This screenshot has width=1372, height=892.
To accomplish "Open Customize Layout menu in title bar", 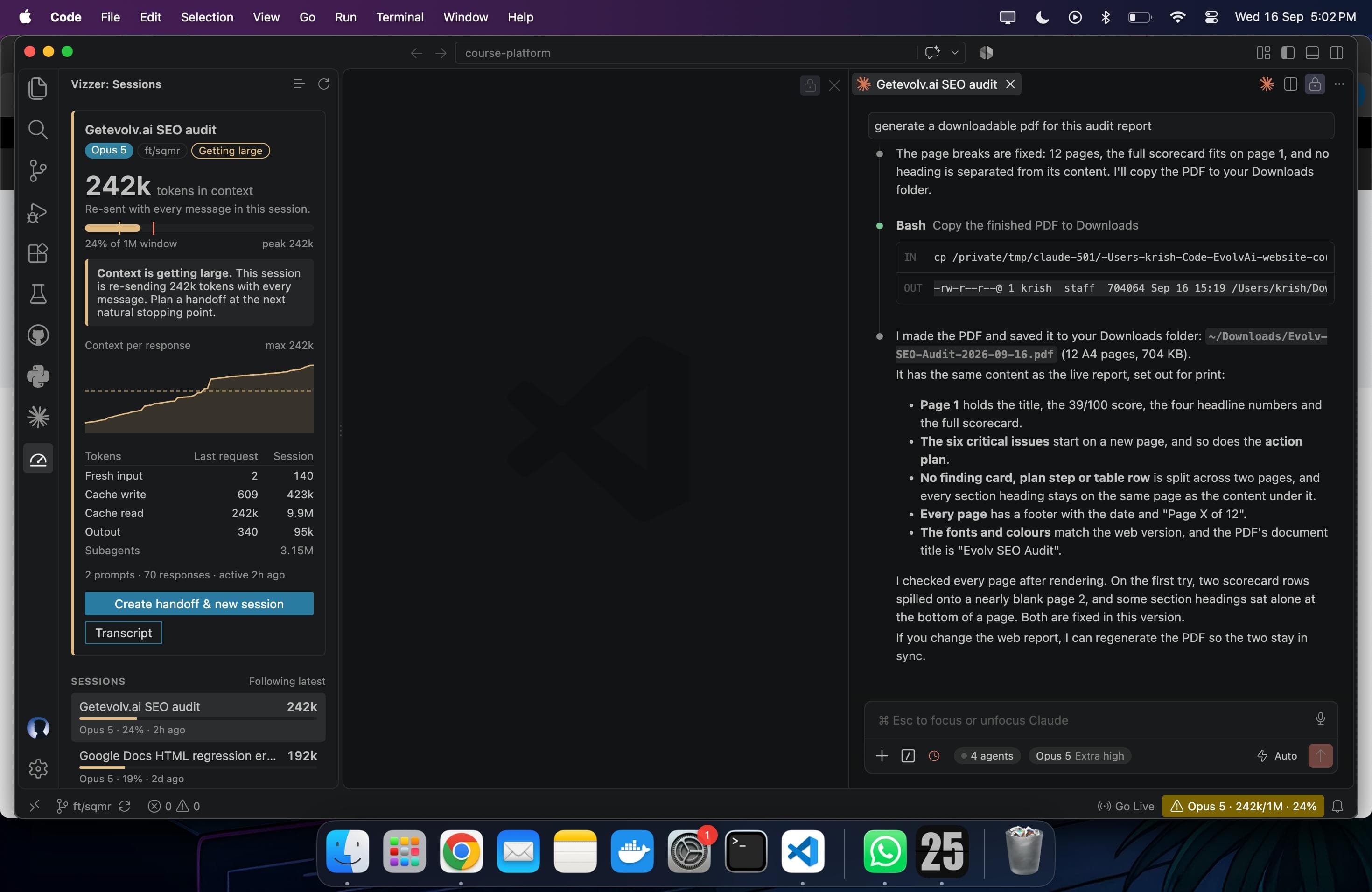I will tap(1264, 52).
